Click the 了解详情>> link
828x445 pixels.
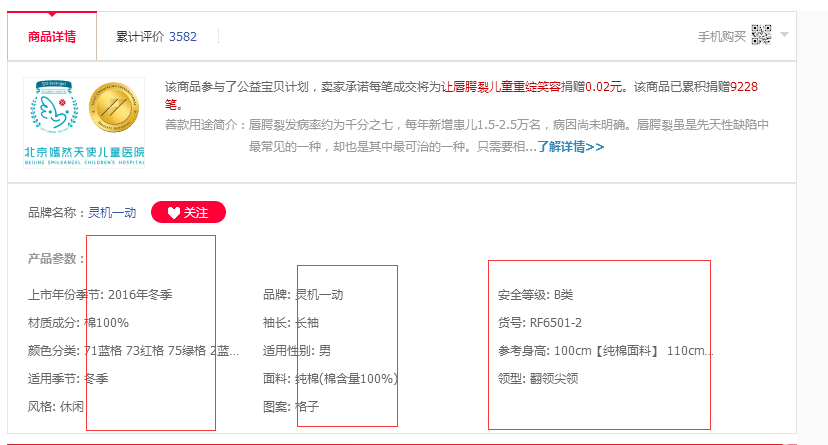(x=570, y=146)
